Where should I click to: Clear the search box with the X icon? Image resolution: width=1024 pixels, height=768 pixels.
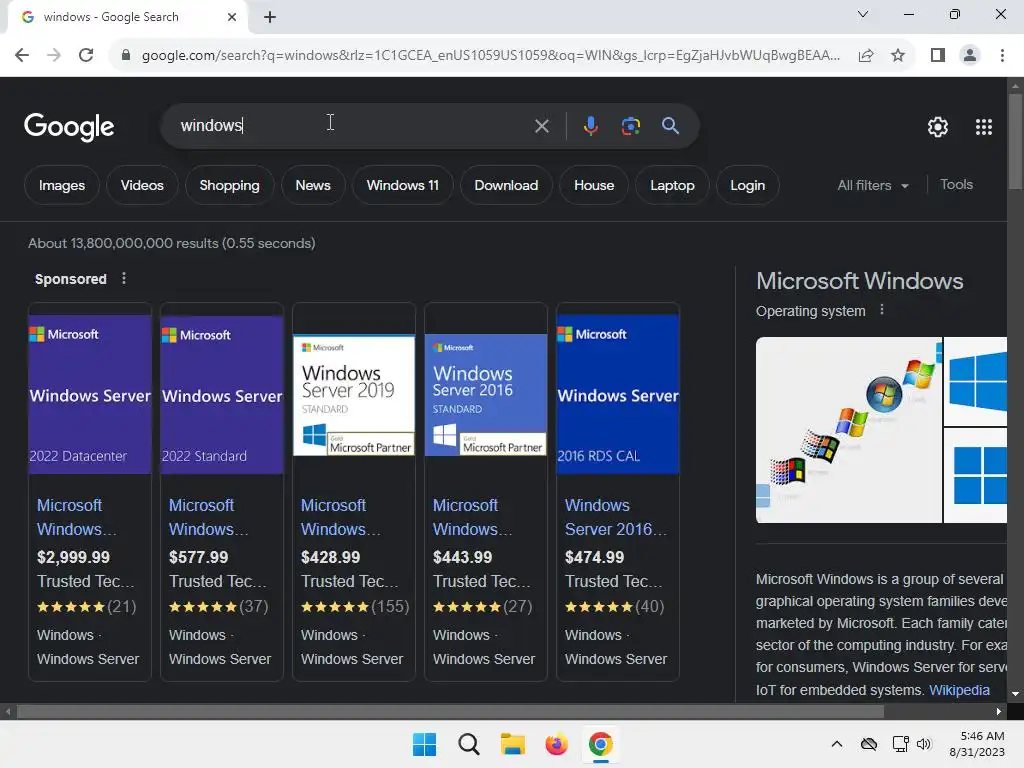[541, 126]
